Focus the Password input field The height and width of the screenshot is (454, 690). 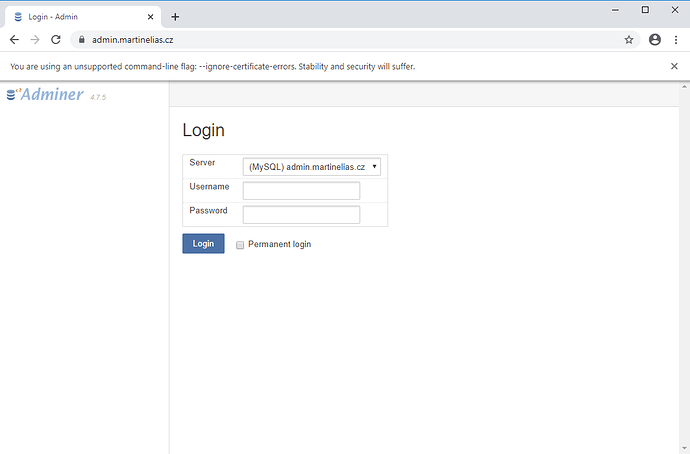(301, 215)
